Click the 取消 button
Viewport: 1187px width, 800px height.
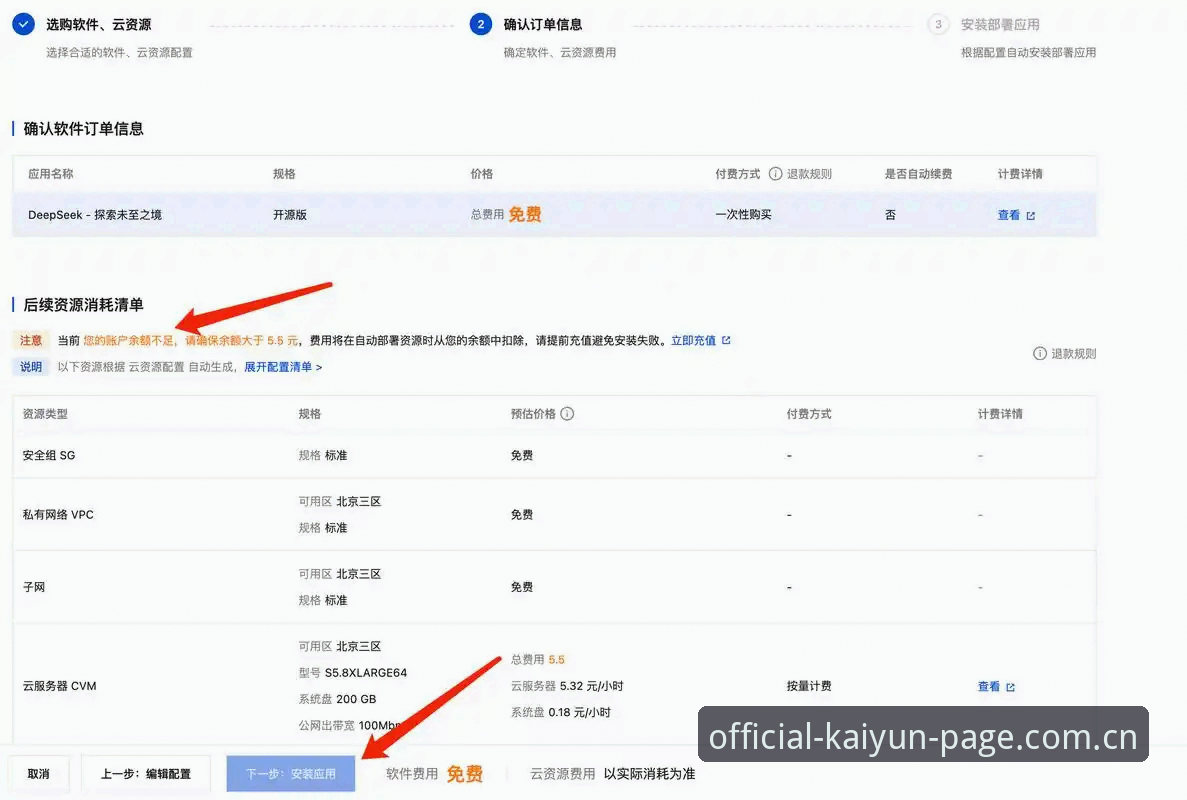click(39, 774)
